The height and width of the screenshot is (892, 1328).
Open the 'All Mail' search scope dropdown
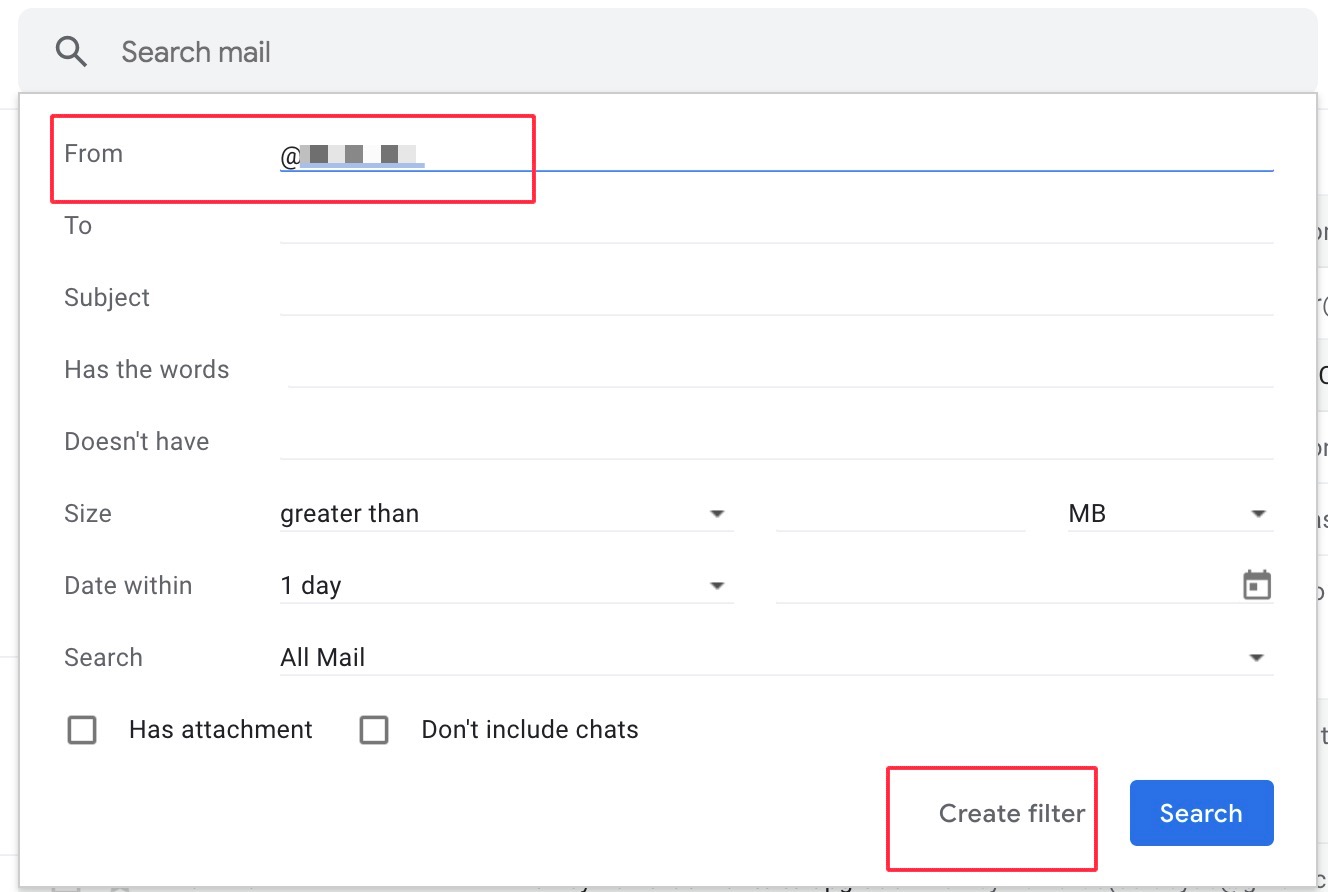point(776,658)
